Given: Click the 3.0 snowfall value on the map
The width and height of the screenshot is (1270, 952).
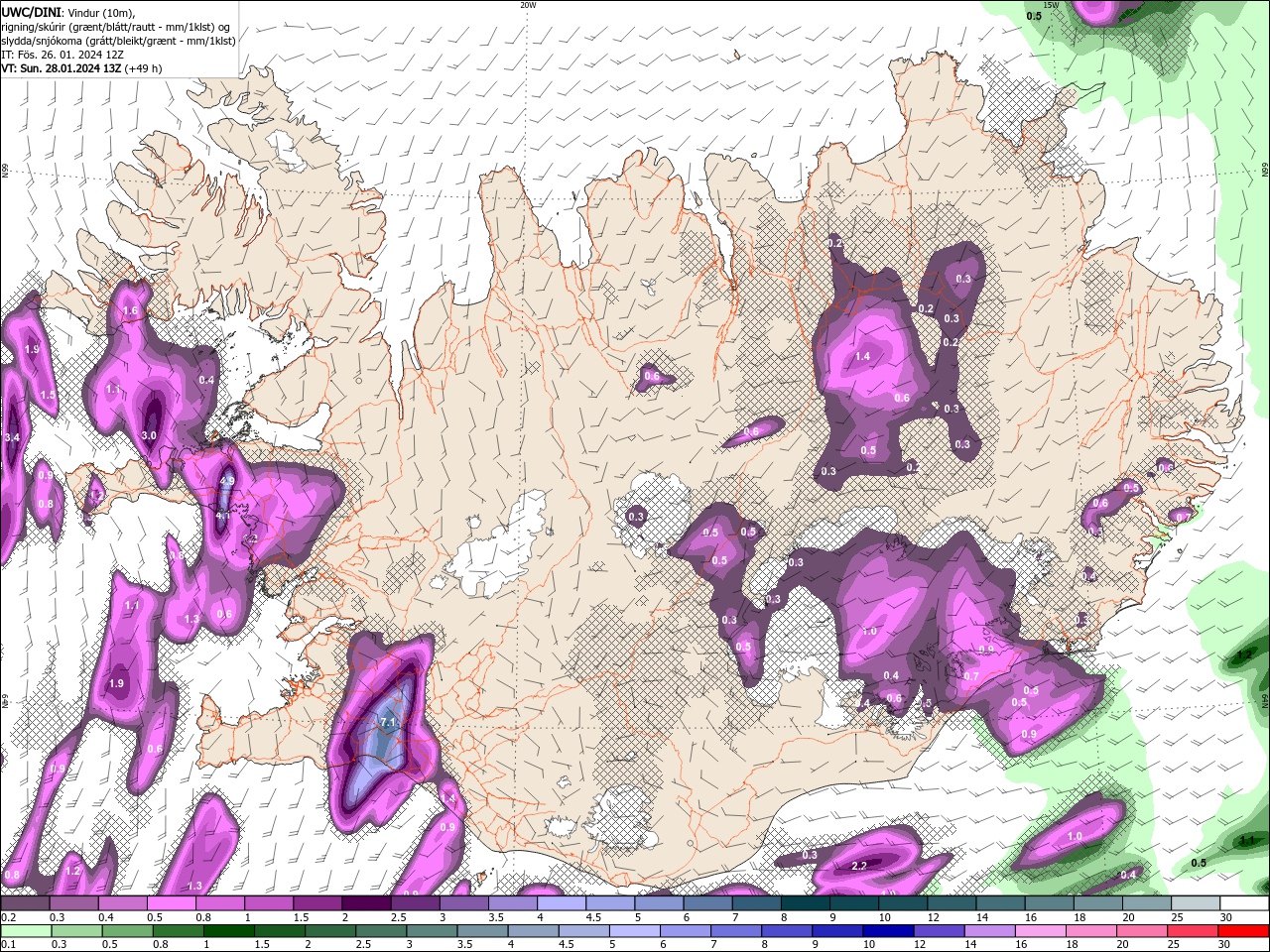Looking at the screenshot, I should [150, 435].
